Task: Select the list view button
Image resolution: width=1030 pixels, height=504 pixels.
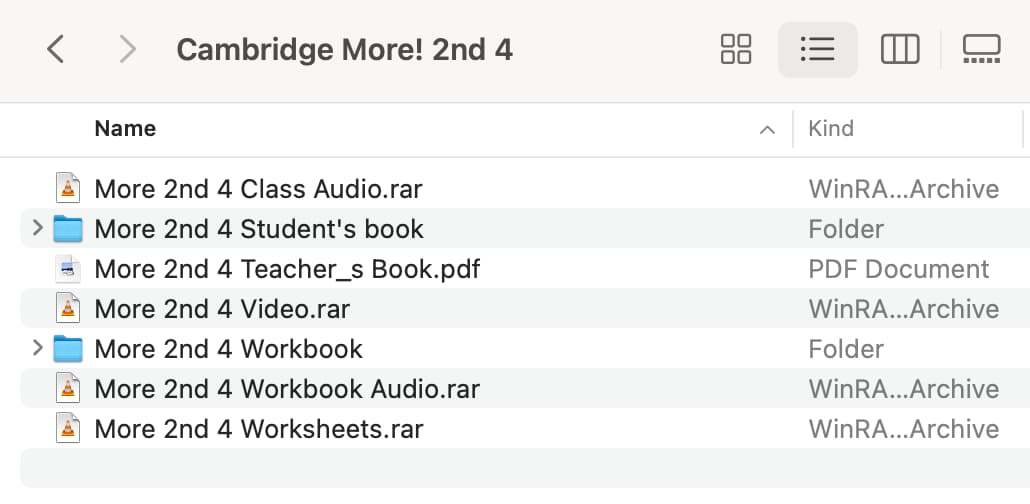Action: (818, 49)
